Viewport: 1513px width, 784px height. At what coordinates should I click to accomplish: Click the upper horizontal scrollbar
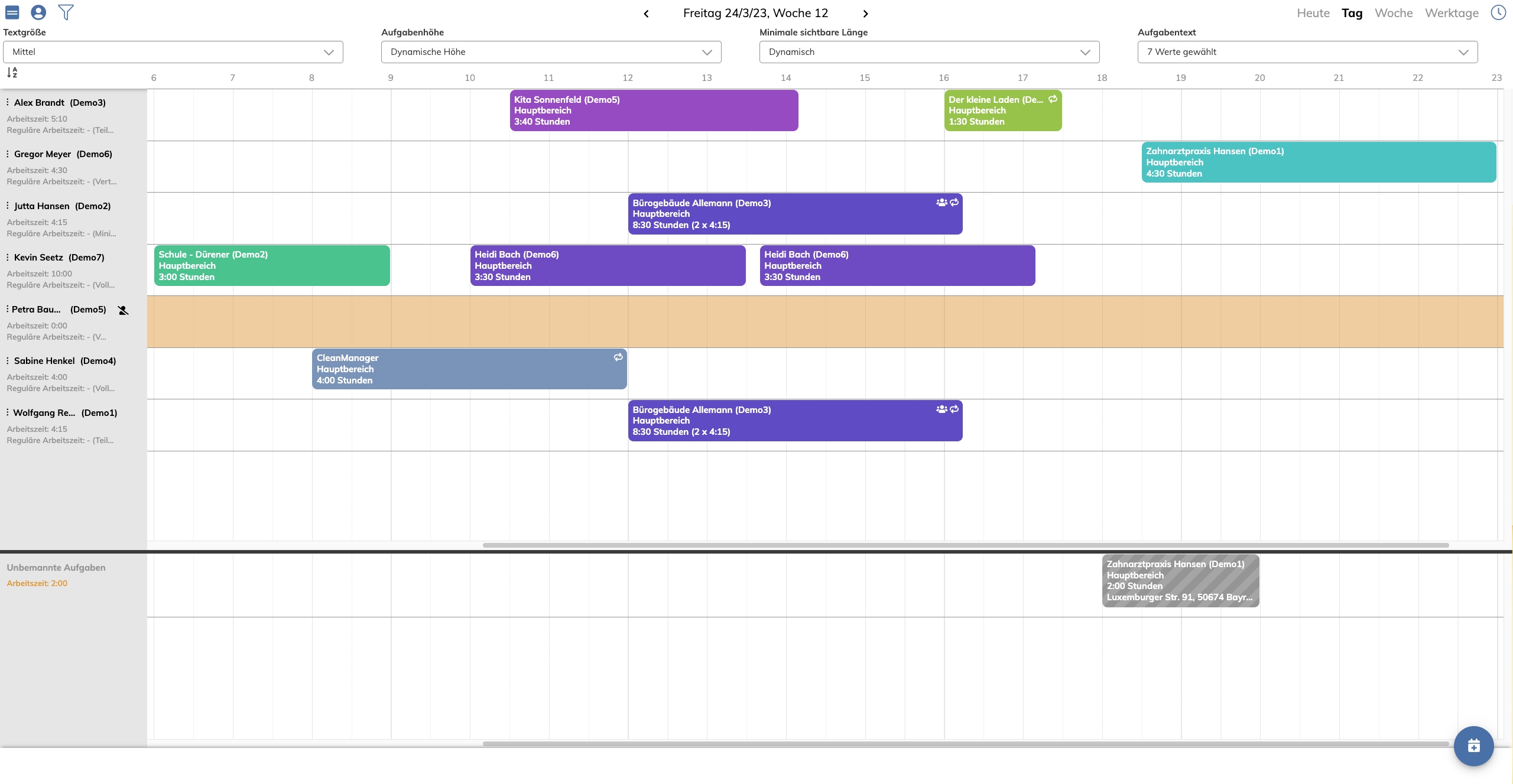tap(965, 545)
